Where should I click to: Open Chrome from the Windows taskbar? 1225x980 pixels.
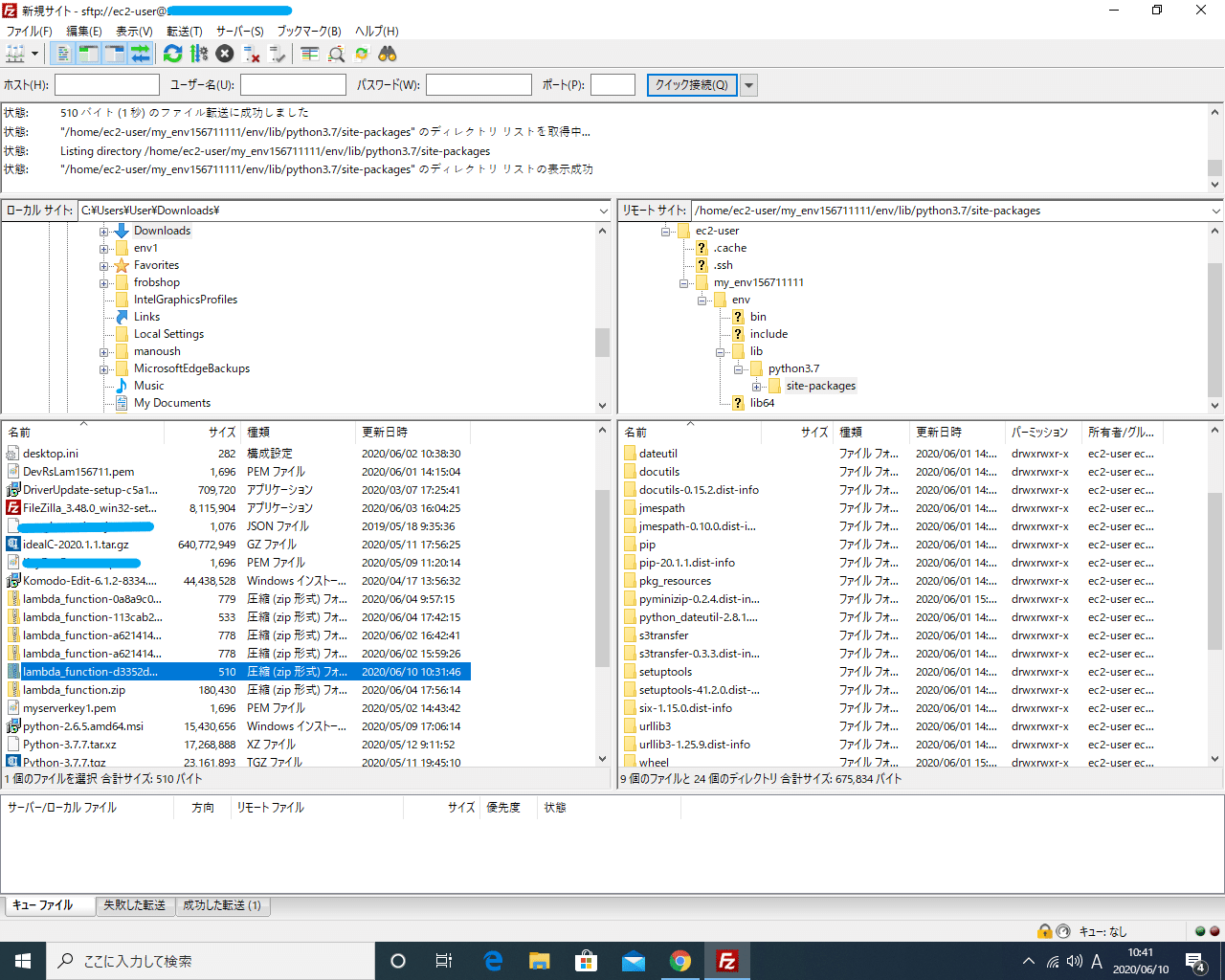pyautogui.click(x=680, y=961)
